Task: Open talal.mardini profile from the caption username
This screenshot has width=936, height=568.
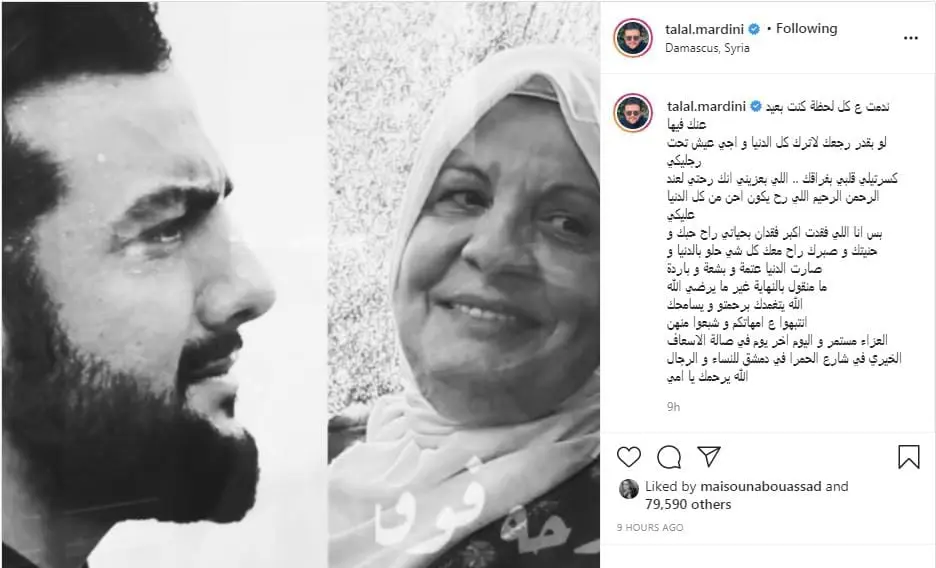Action: [706, 107]
